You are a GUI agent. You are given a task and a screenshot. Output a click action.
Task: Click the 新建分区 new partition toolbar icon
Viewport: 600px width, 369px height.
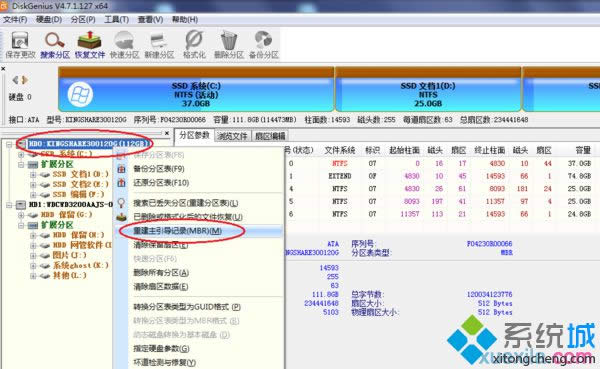tap(159, 45)
